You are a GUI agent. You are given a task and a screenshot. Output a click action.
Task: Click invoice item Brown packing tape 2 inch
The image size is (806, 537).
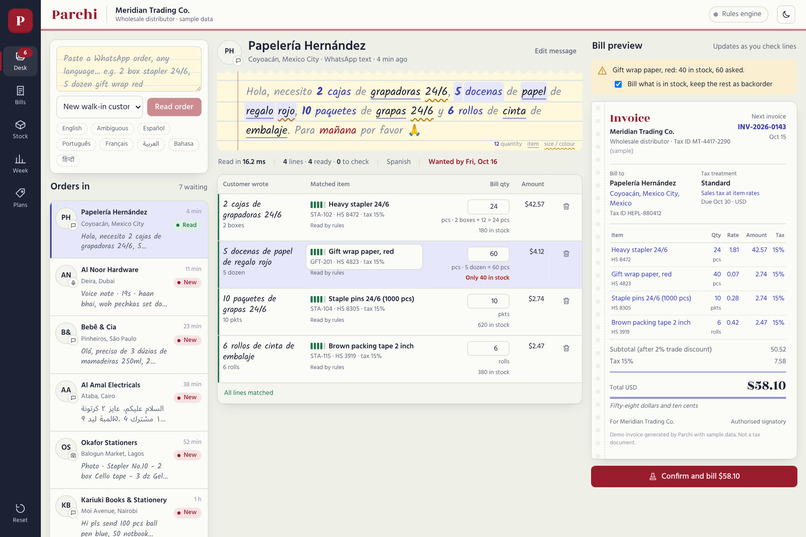651,323
